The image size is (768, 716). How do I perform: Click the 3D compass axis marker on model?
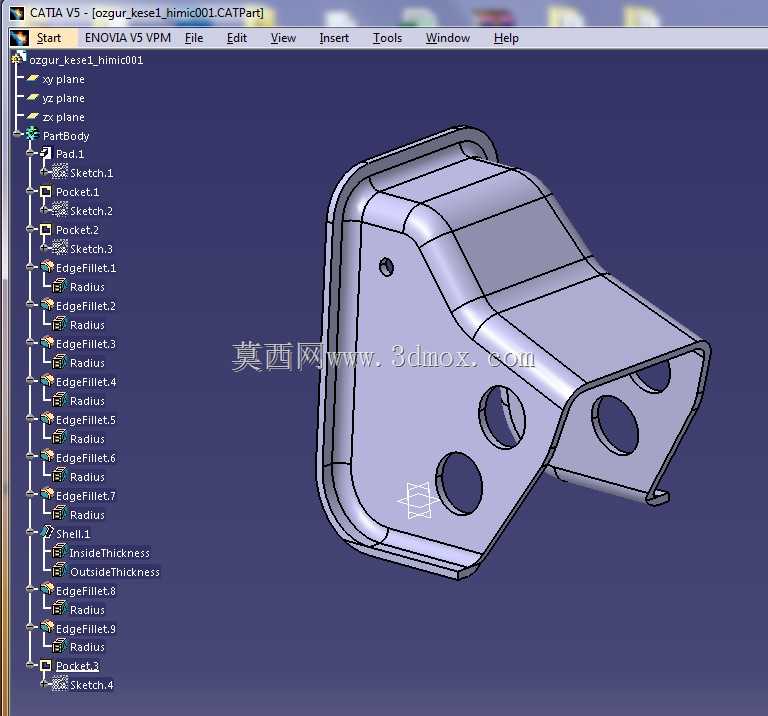click(418, 500)
